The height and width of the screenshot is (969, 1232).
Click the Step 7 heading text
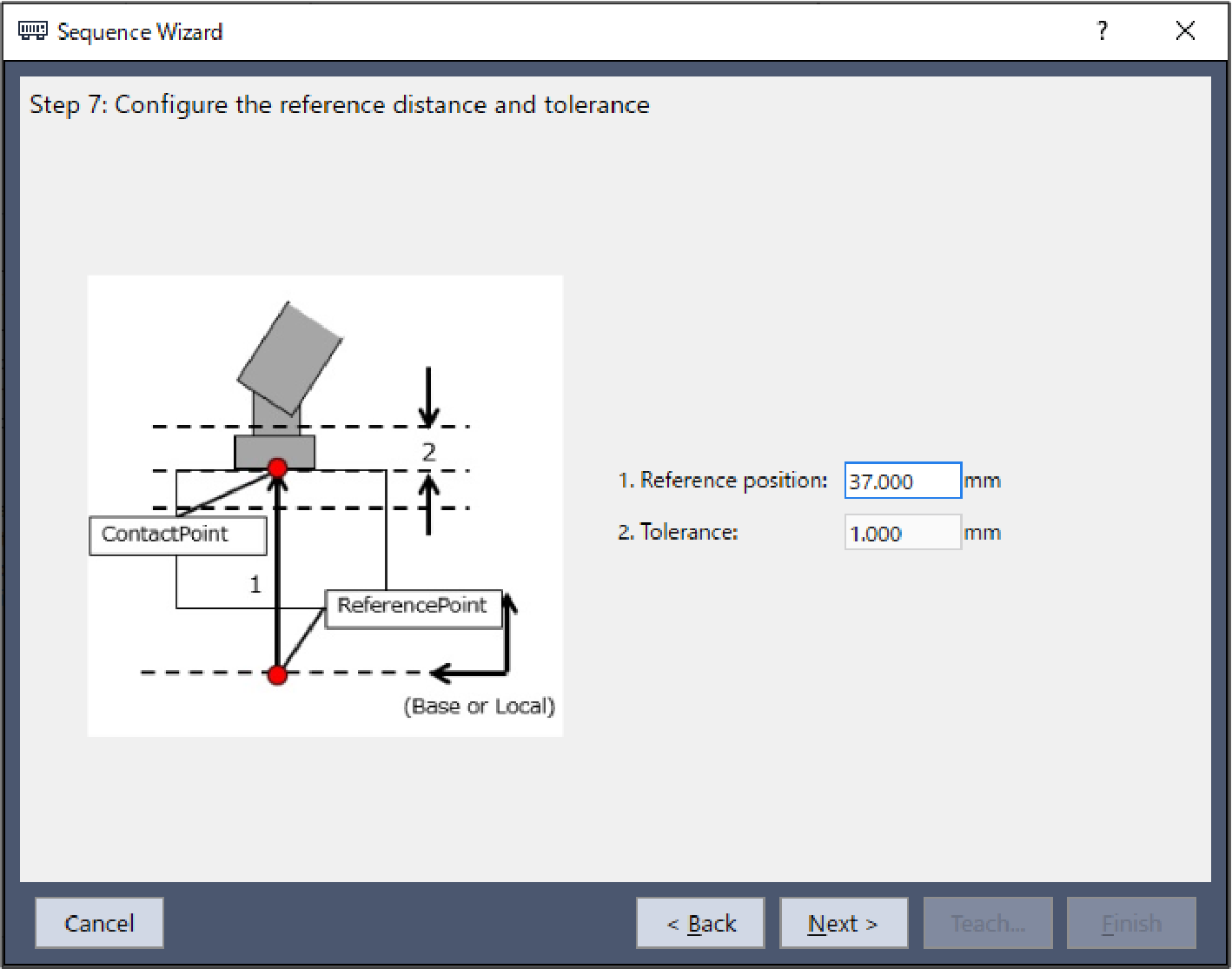coord(340,105)
